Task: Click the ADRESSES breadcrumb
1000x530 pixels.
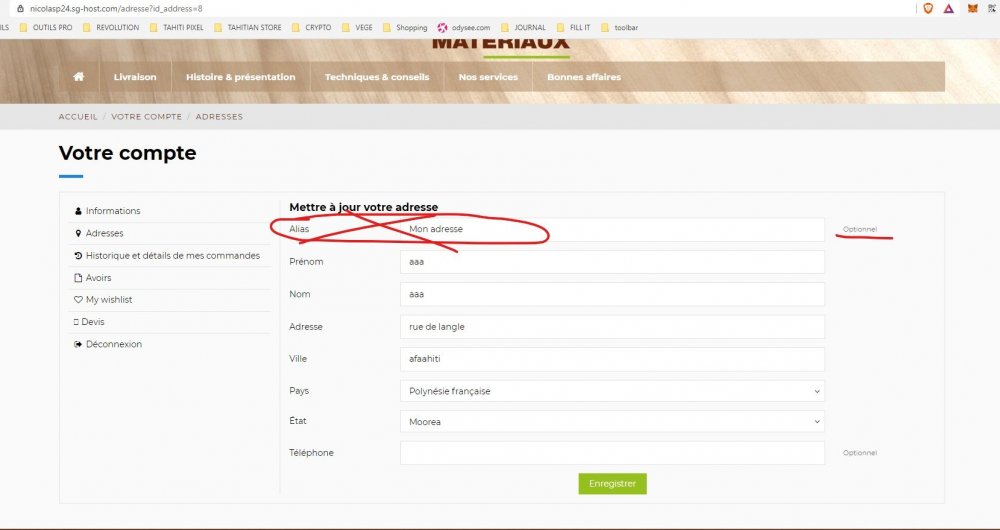Action: click(x=219, y=117)
